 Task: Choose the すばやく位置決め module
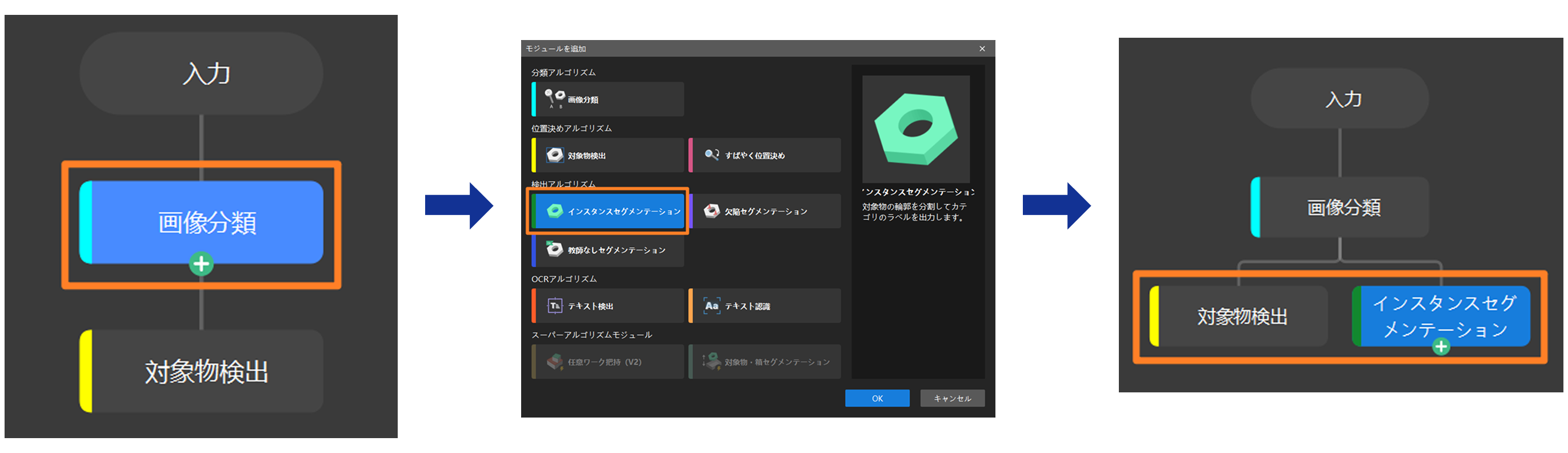click(765, 155)
